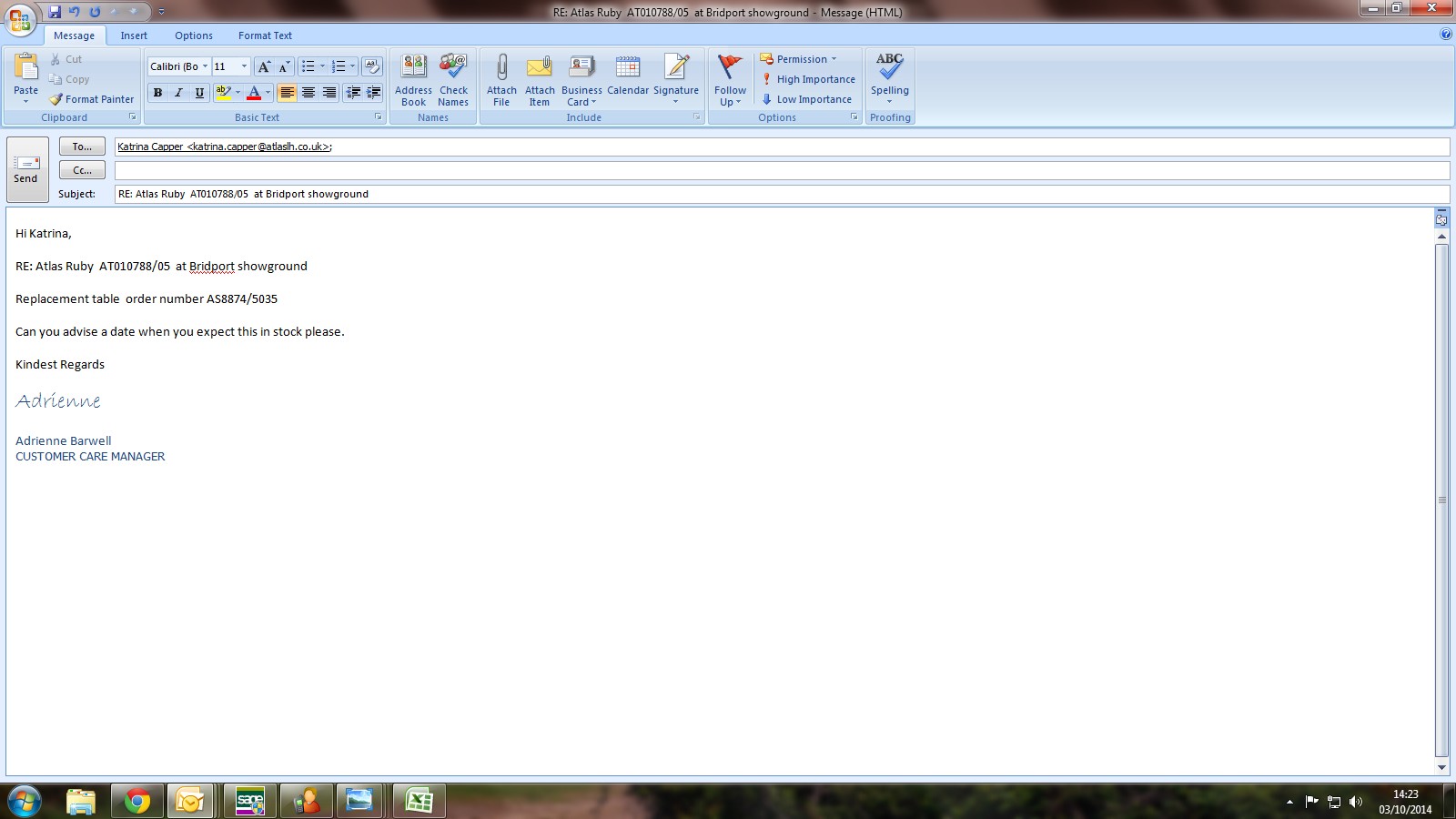1456x819 pixels.
Task: Paste clipboard contents into the message
Action: 25,77
